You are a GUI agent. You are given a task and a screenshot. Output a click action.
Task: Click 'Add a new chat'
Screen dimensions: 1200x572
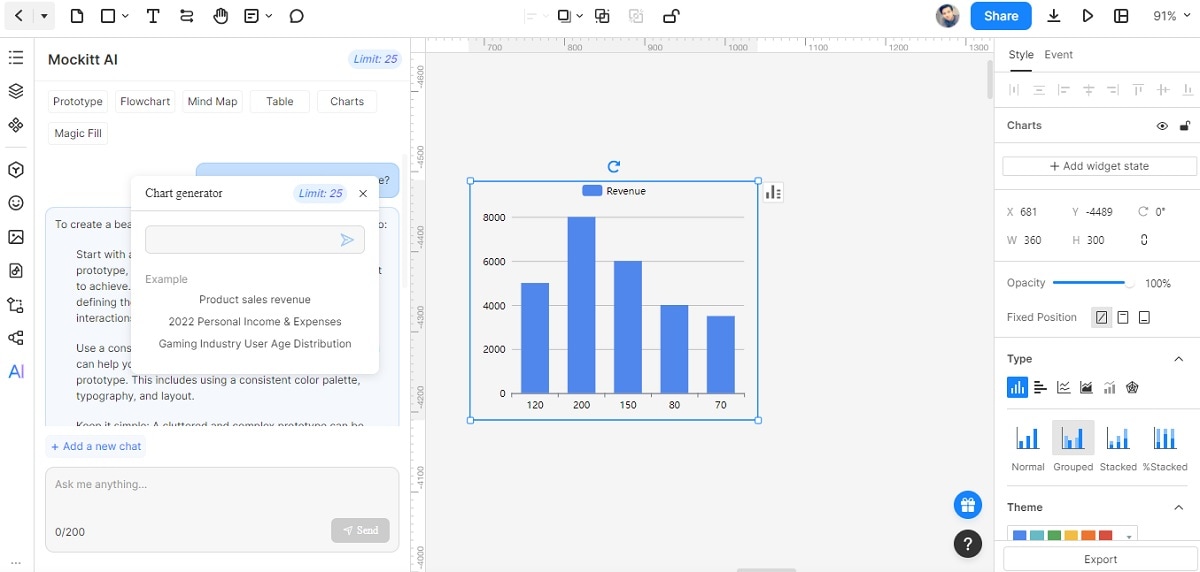tap(95, 446)
